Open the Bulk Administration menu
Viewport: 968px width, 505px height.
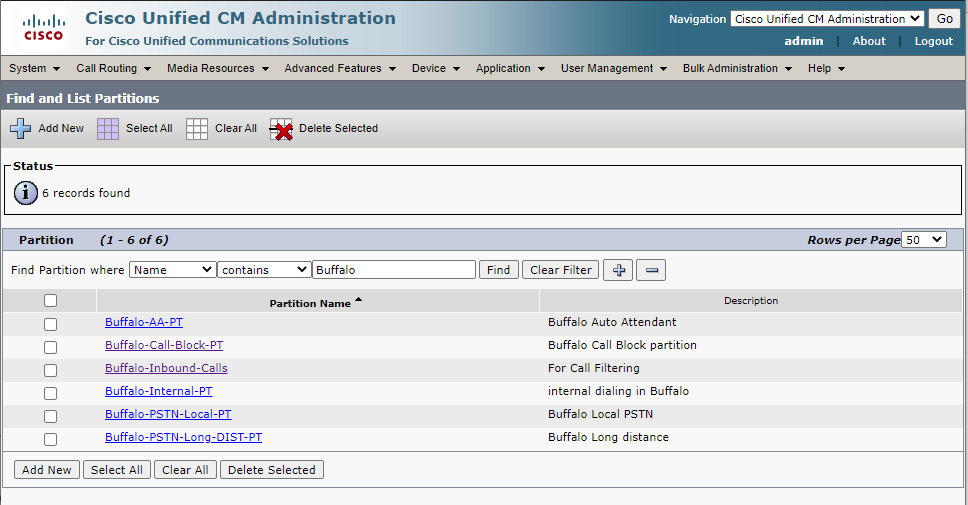pos(737,68)
